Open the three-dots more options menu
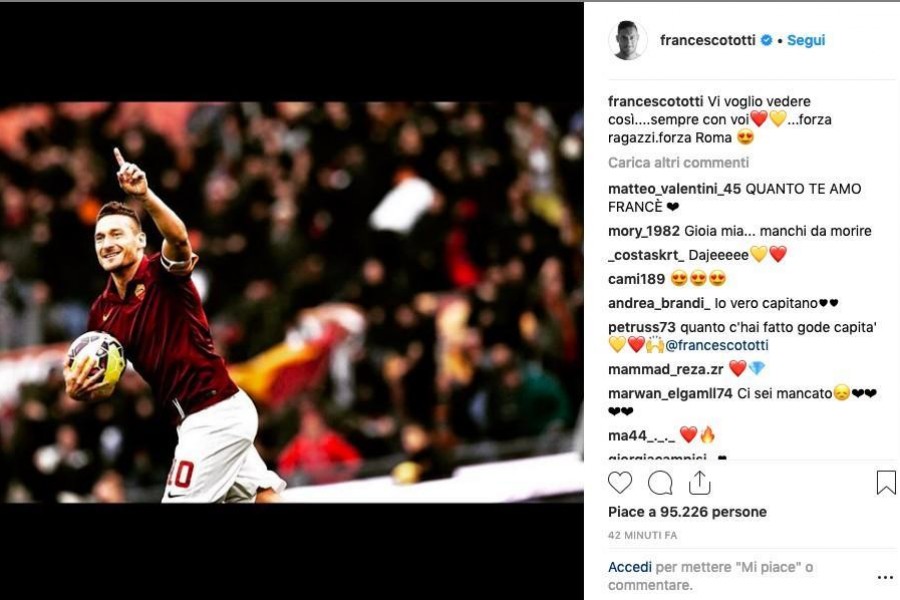Image resolution: width=900 pixels, height=600 pixels. click(885, 577)
